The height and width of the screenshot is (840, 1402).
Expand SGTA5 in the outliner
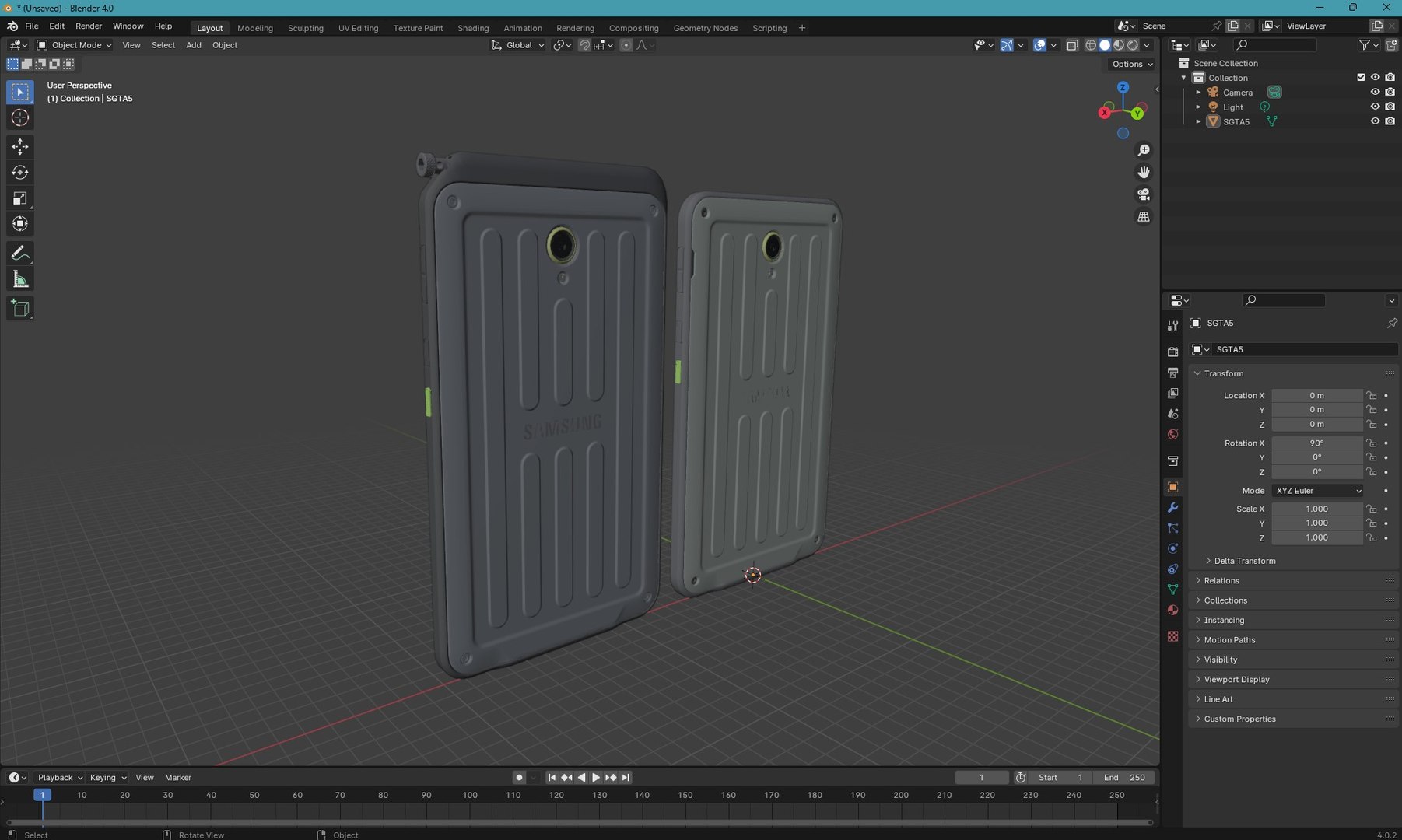point(1198,121)
